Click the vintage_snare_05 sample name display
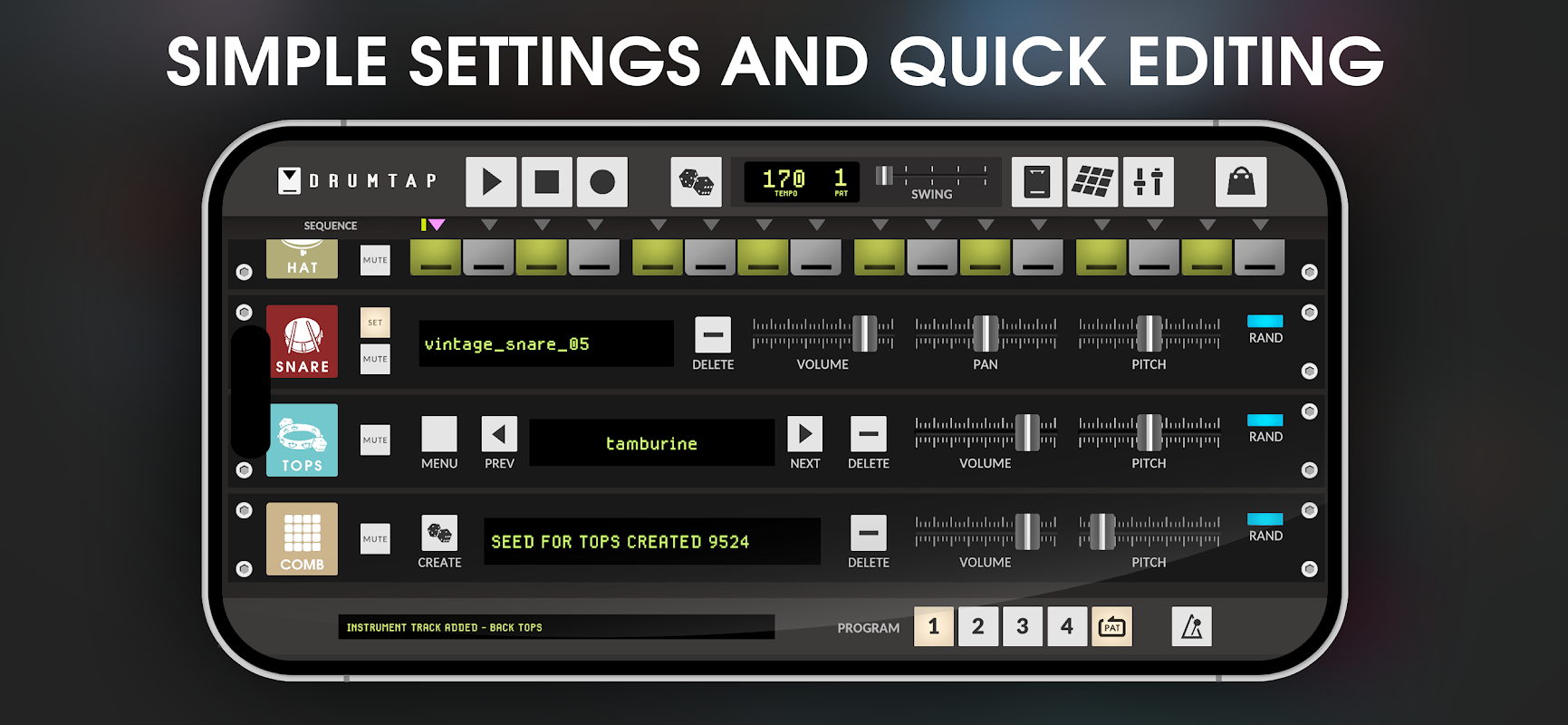1568x725 pixels. [x=546, y=343]
